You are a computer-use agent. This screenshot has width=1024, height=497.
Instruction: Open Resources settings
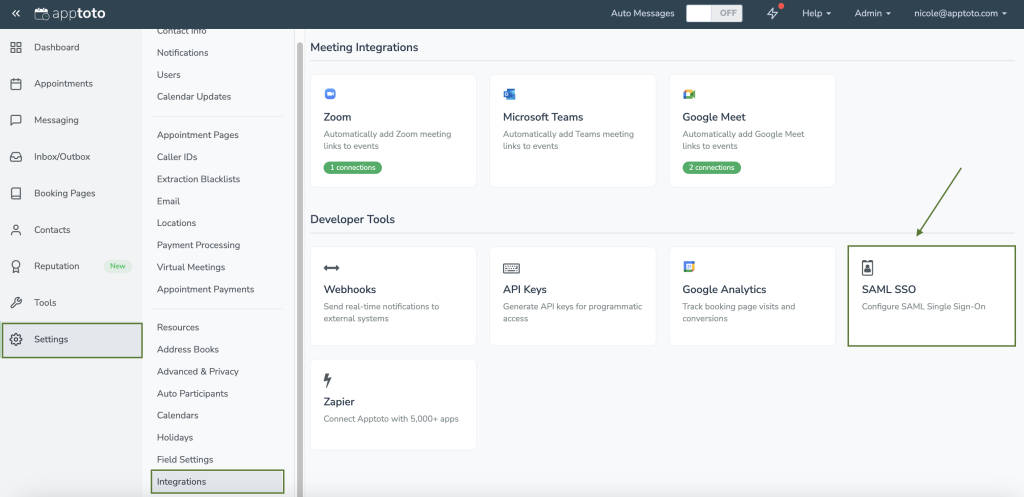pos(178,327)
